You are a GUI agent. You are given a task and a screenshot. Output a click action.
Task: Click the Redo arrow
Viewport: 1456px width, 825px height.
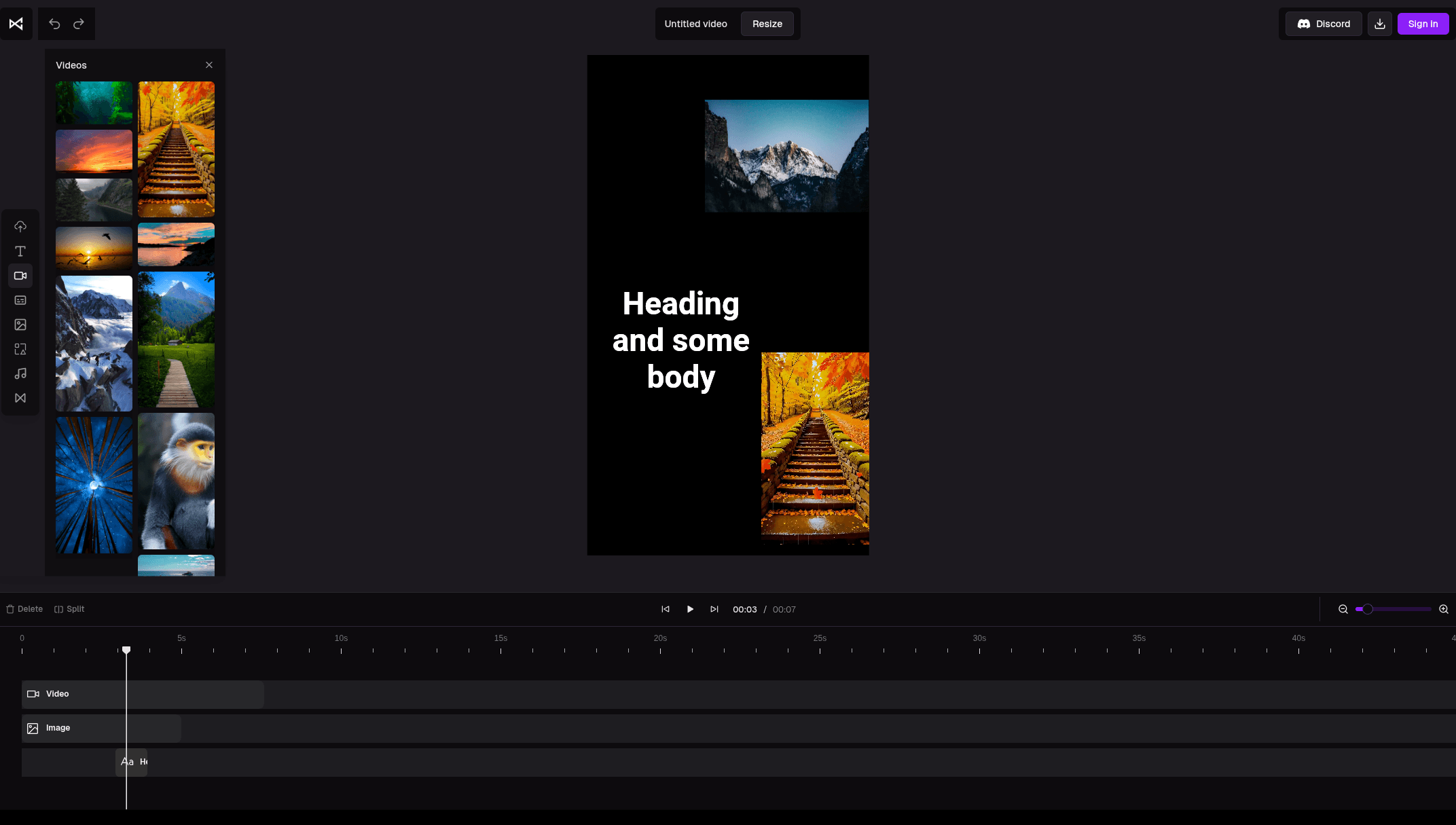[79, 24]
